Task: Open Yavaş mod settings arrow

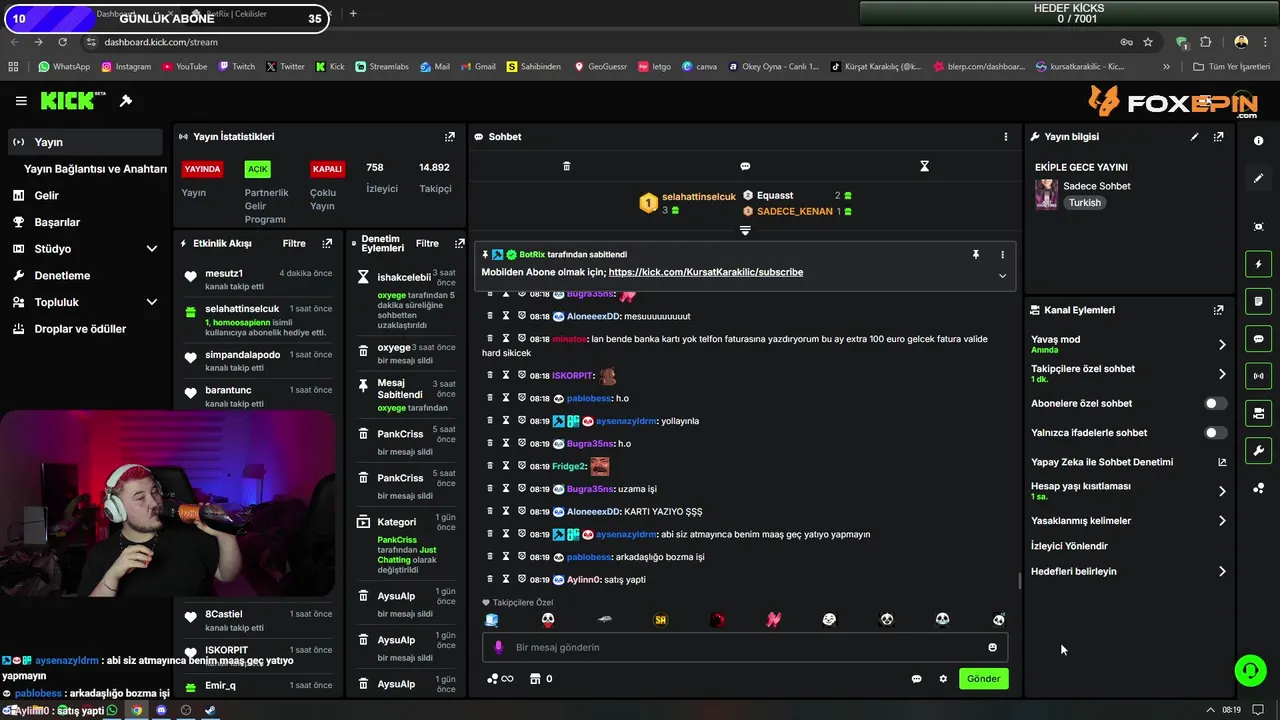Action: click(1221, 344)
